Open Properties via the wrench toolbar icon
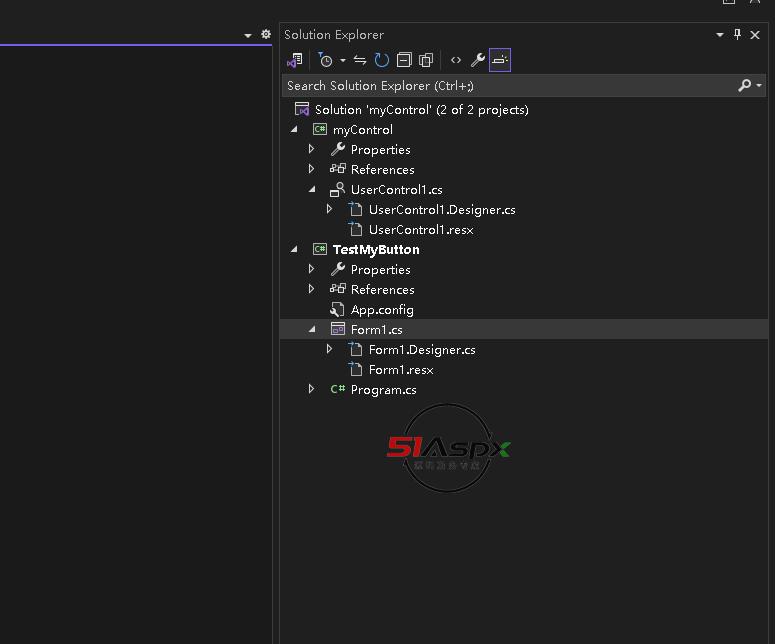Viewport: 775px width, 644px height. click(478, 61)
